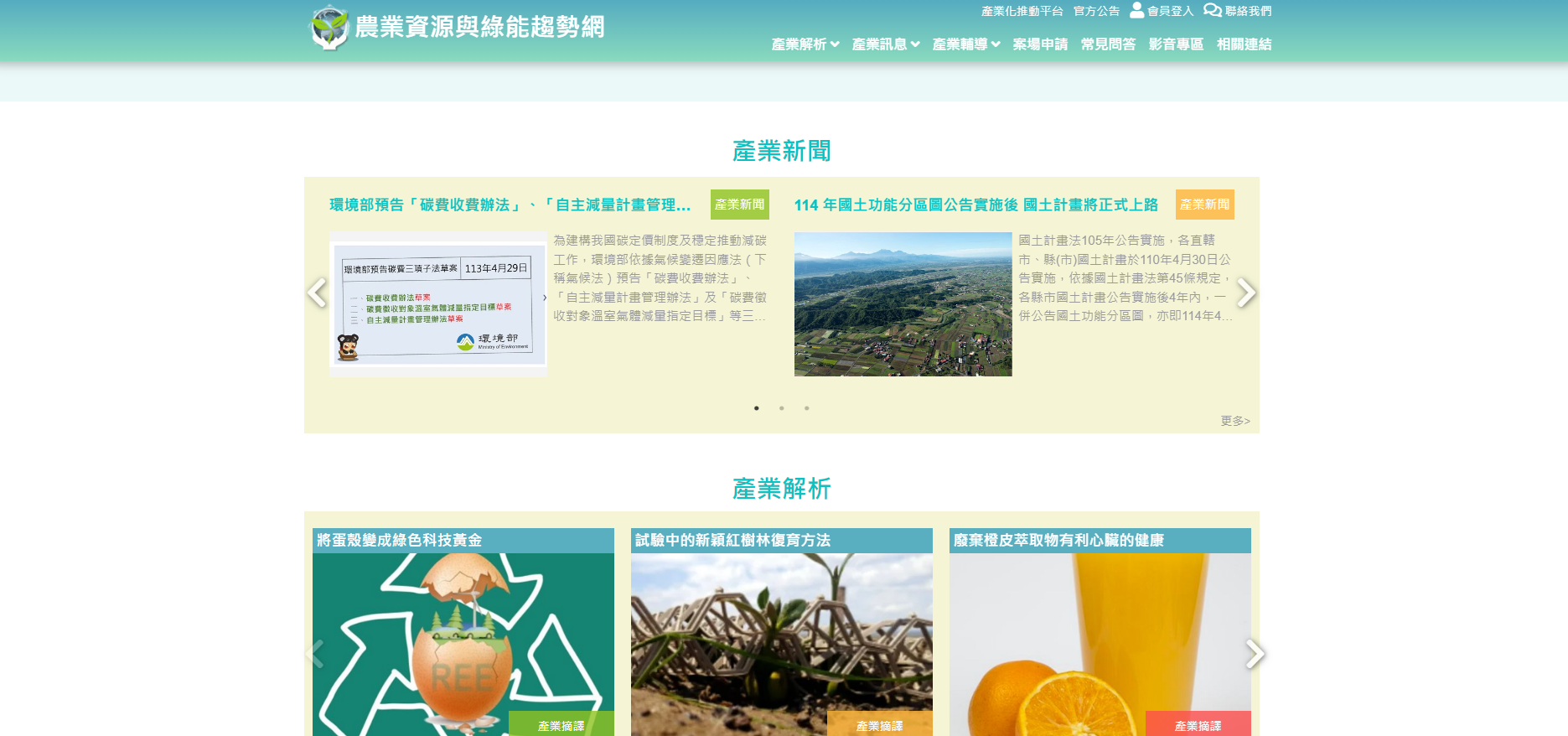Click the site logo leaf globe icon

click(x=329, y=27)
